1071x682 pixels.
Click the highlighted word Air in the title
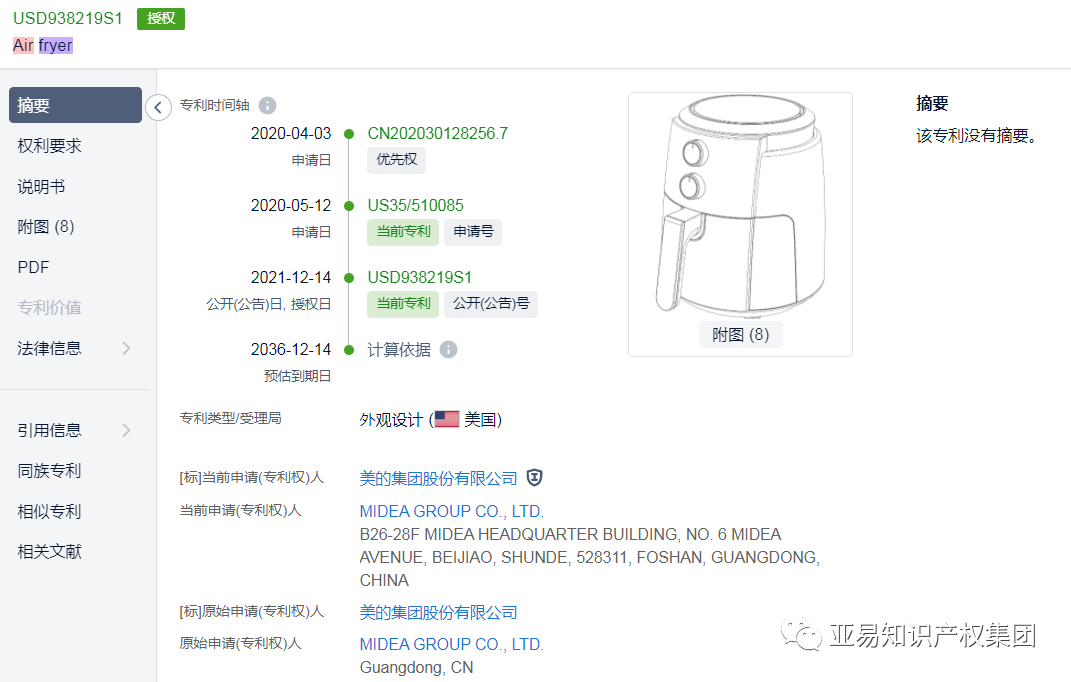pos(23,46)
